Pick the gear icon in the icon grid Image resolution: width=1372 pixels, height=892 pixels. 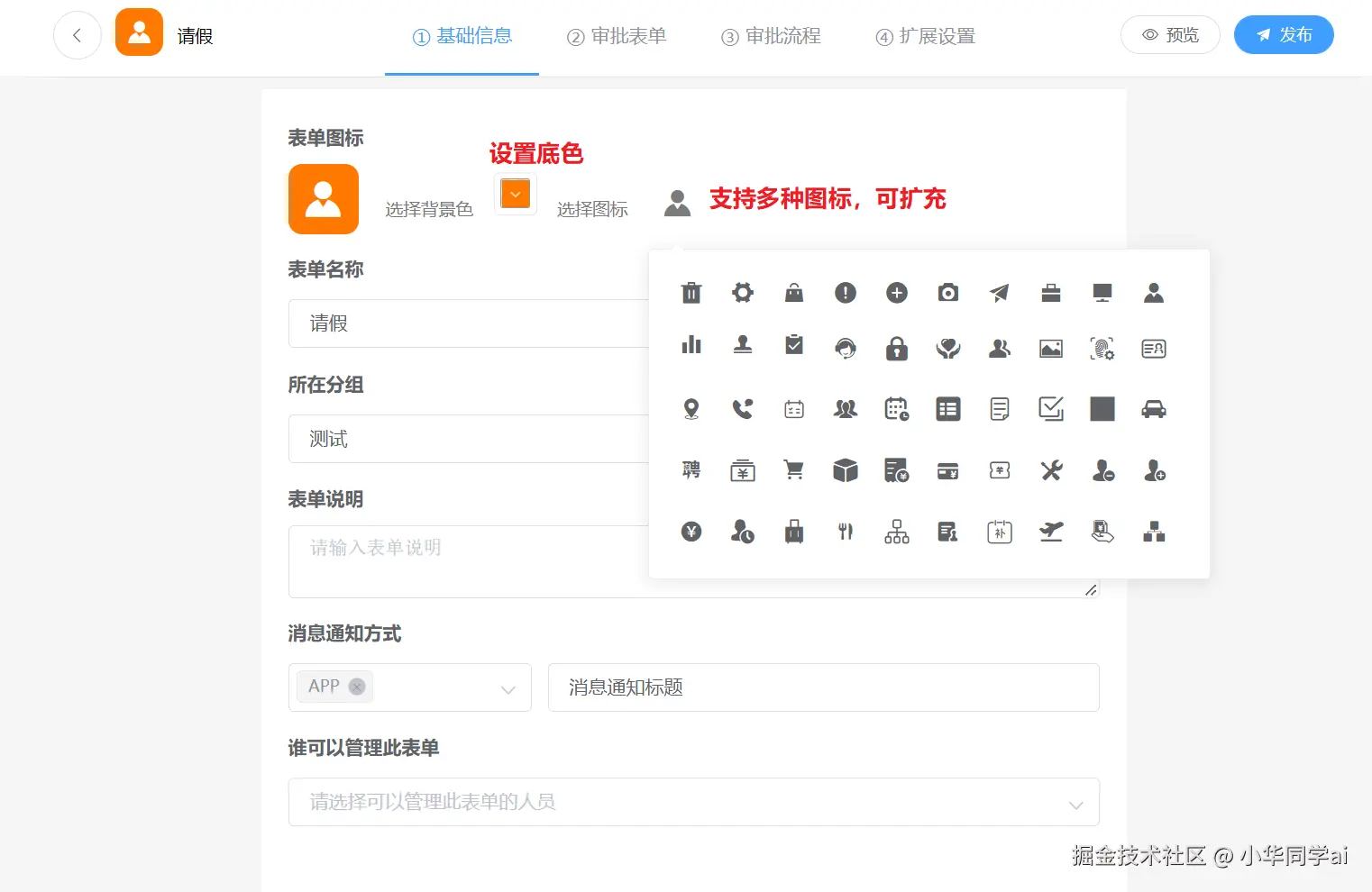coord(743,292)
